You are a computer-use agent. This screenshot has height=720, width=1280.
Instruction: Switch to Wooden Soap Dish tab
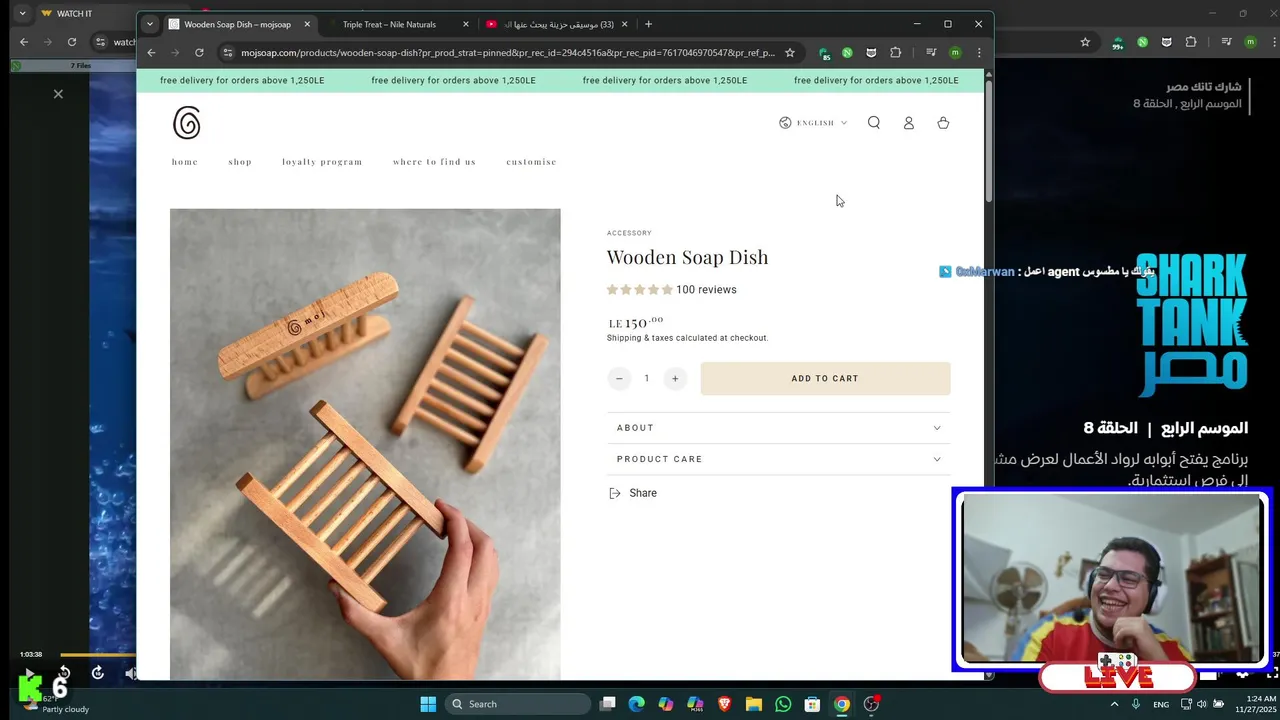238,24
